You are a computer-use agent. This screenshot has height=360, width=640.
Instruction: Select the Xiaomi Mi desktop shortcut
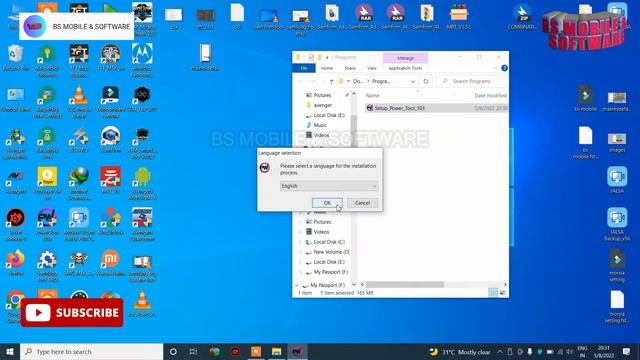[111, 263]
